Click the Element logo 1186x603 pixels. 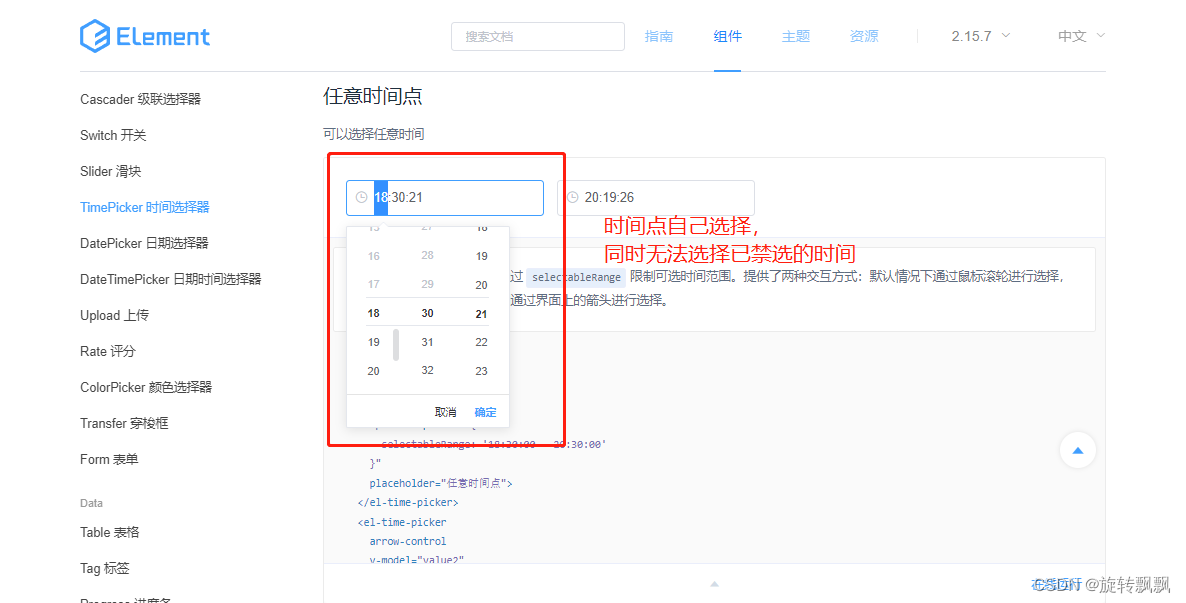tap(144, 36)
